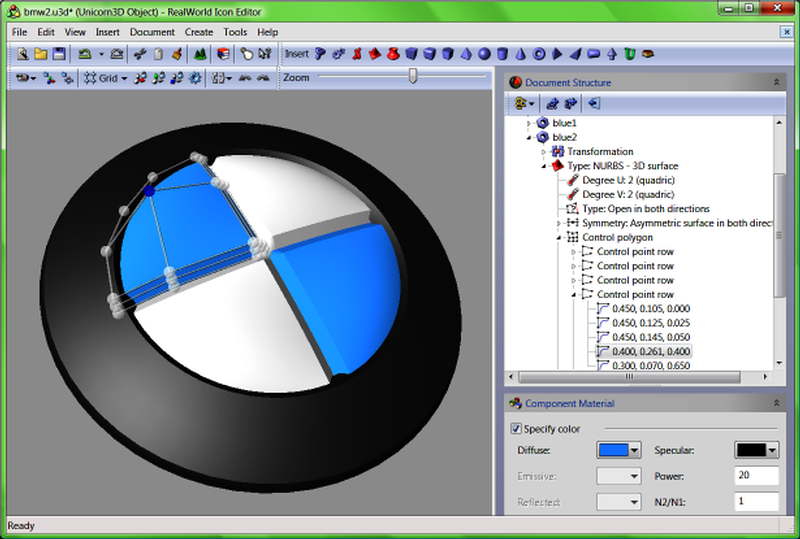
Task: Click the hand light tool icon
Action: click(x=246, y=54)
